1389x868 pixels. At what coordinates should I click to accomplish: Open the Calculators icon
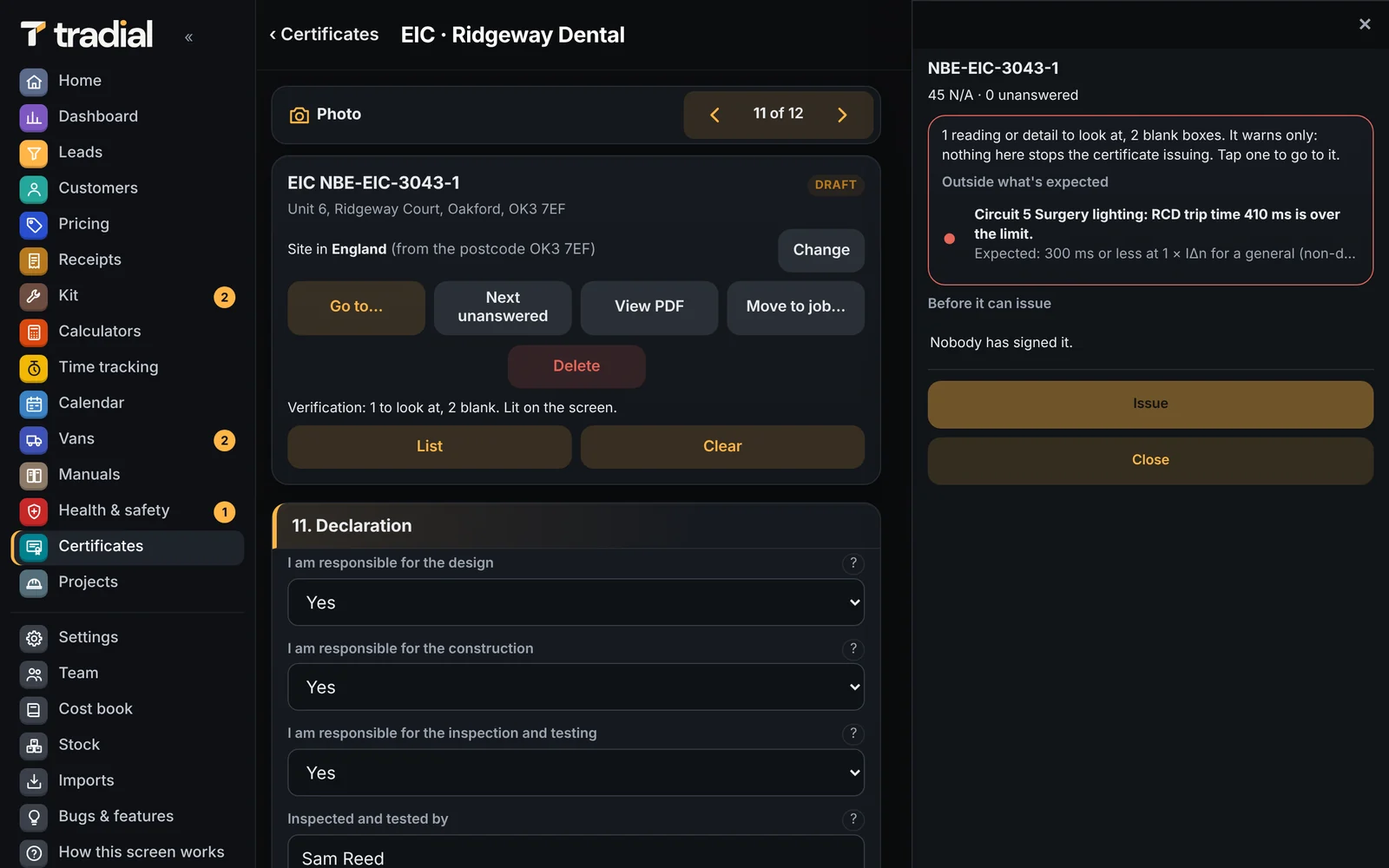[x=34, y=332]
